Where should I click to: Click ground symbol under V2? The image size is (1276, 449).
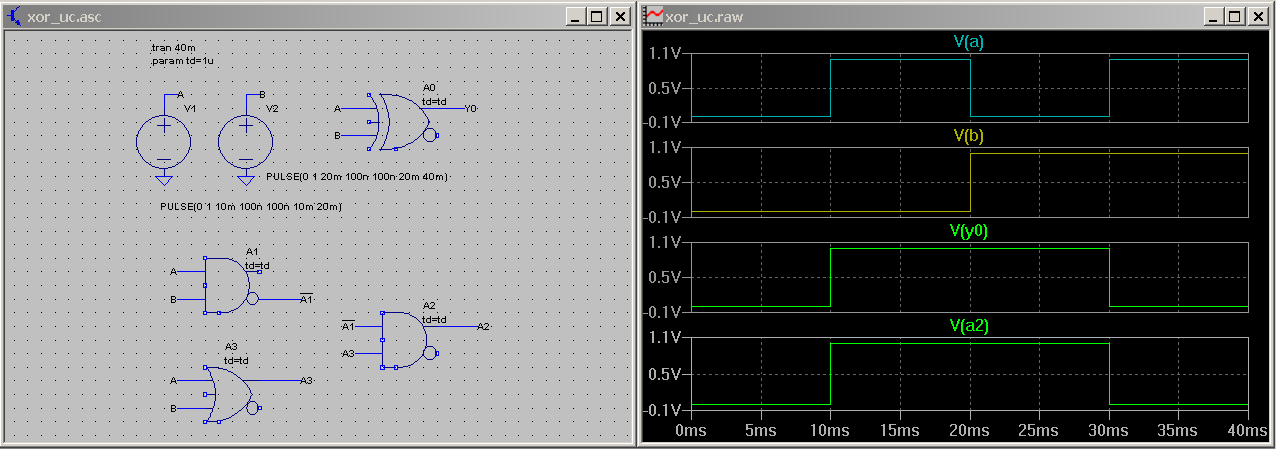245,180
